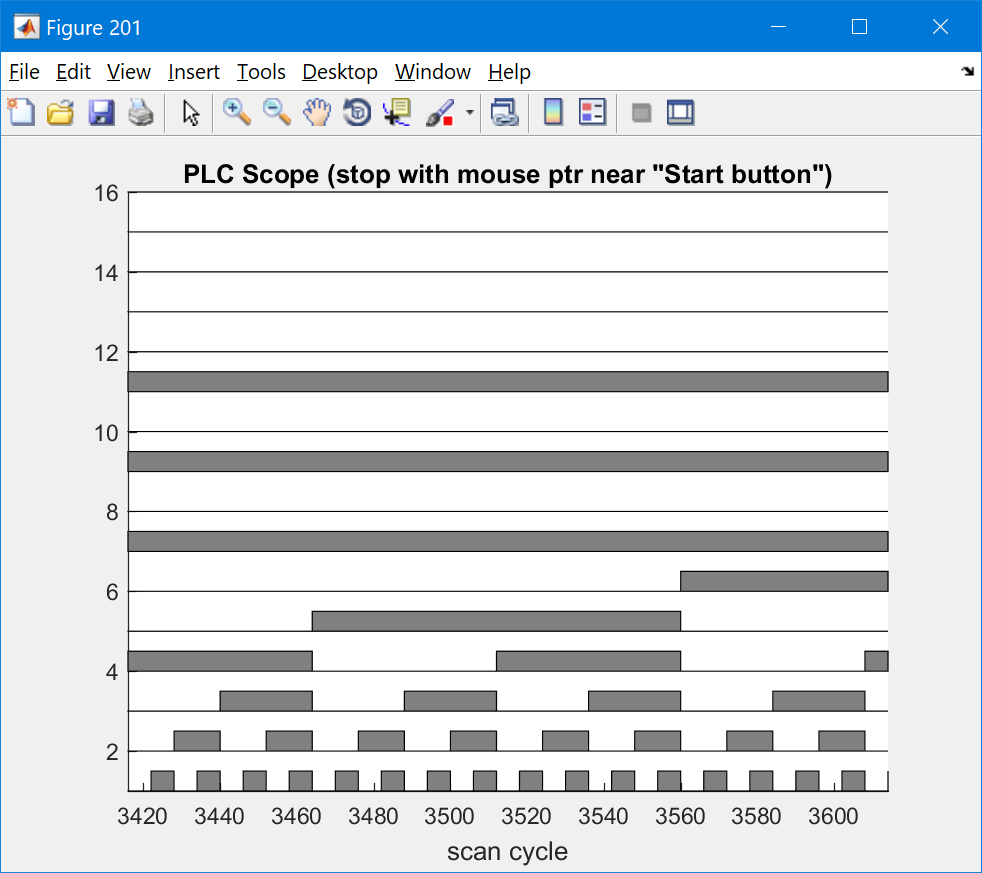982x873 pixels.
Task: Click the Insert Colorbar icon
Action: 553,113
